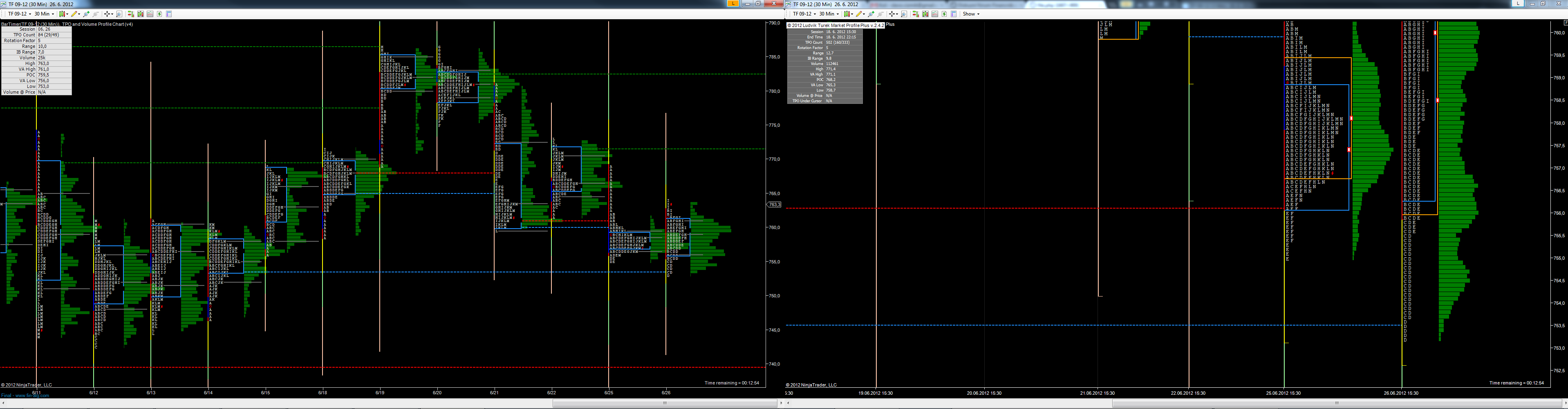Open instrument TF 09-12 dropdown in left chart
Image resolution: width=1568 pixels, height=409 pixels.
coord(19,14)
